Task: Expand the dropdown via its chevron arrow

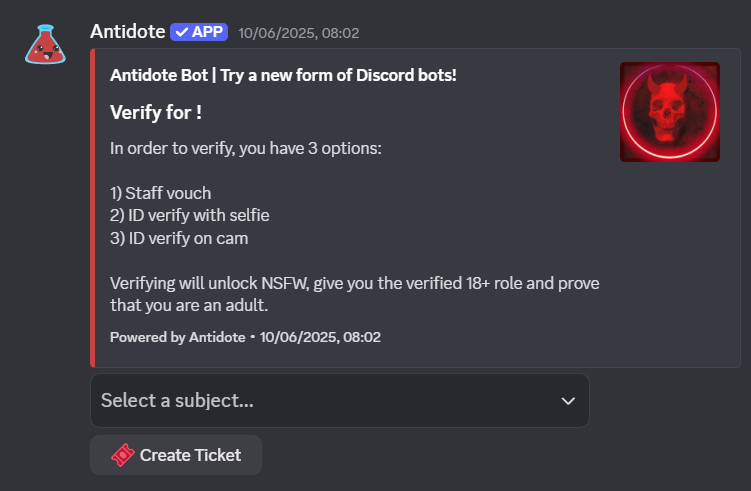Action: (x=568, y=401)
